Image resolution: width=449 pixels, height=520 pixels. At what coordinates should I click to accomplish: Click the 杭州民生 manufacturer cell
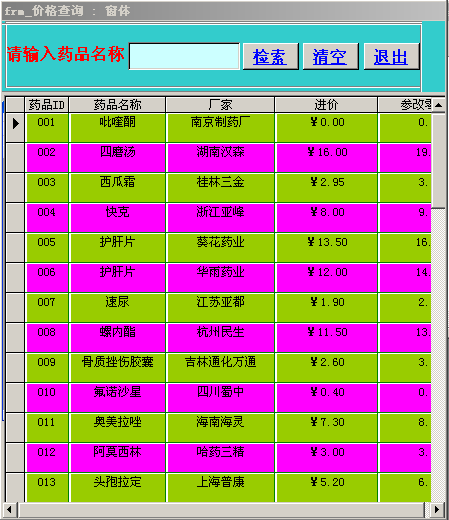[221, 338]
